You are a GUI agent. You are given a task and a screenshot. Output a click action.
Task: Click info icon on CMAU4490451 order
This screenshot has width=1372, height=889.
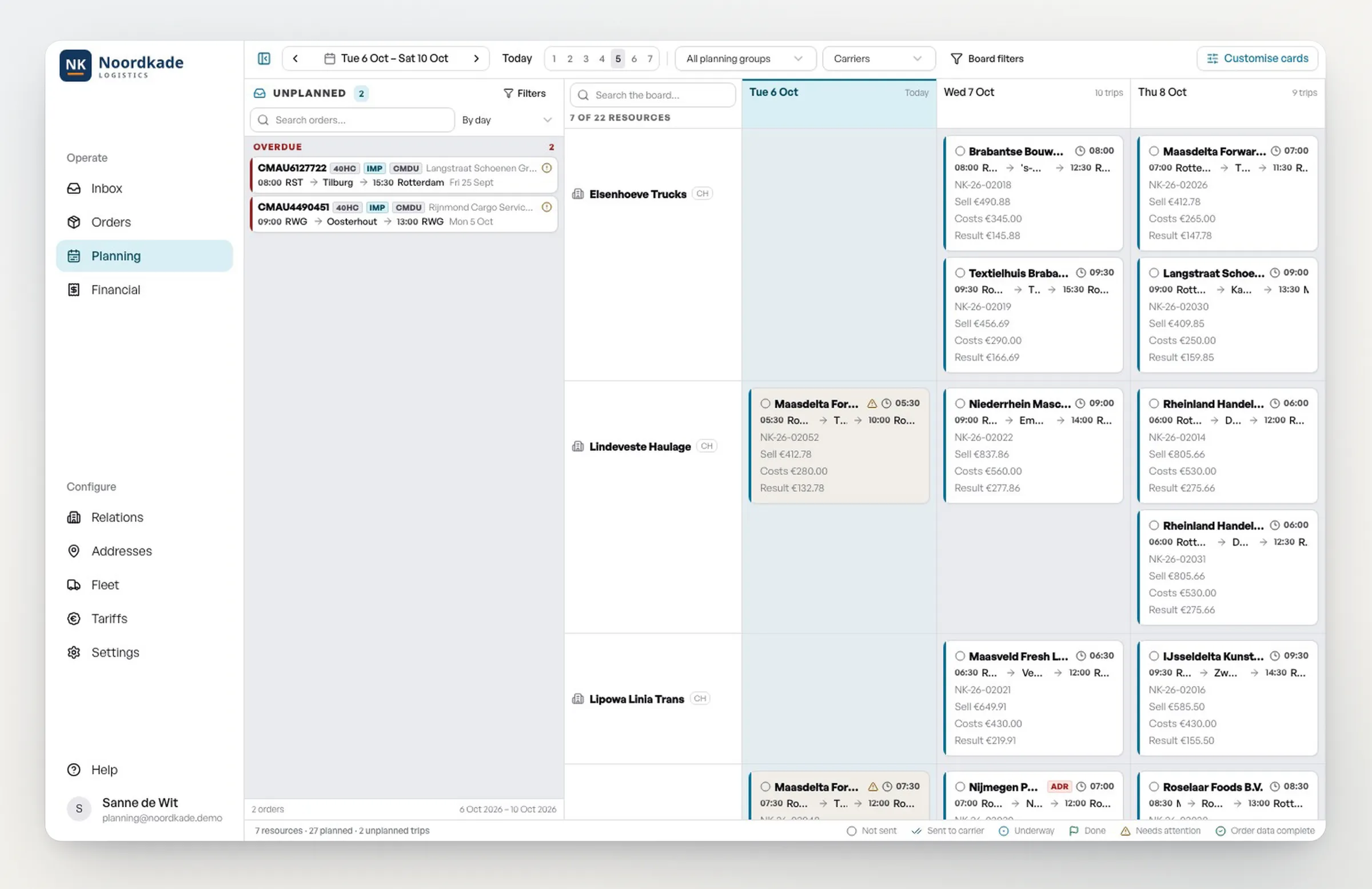tap(547, 207)
